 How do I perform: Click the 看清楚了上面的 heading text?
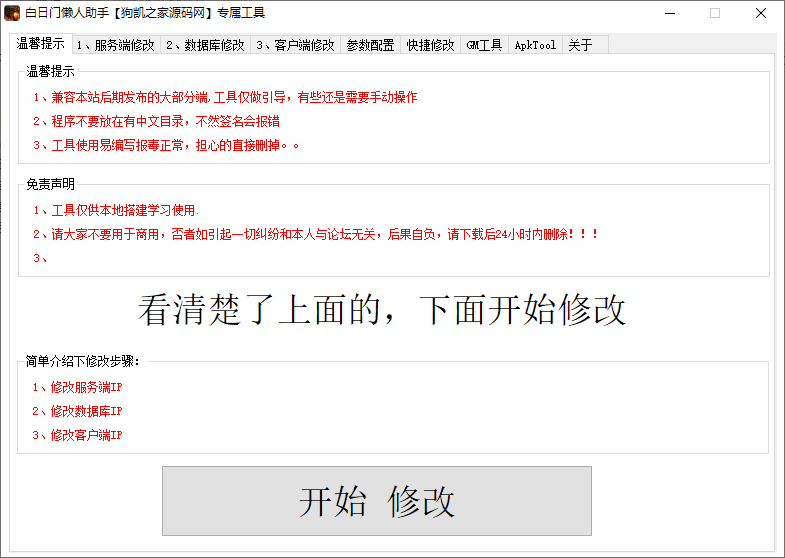(x=381, y=310)
